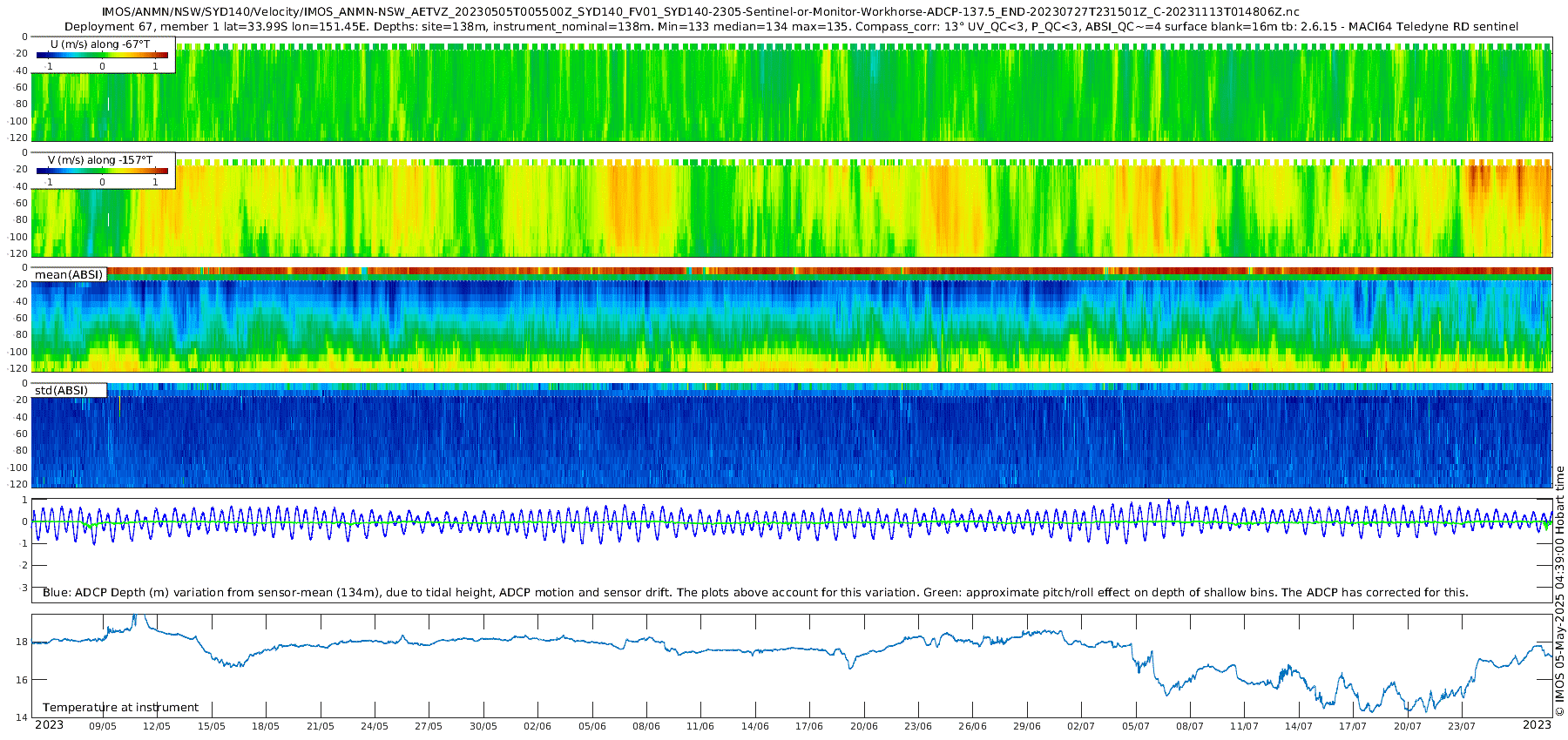The height and width of the screenshot is (740, 1568).
Task: Click the 'Temperature at instrument' label
Action: pos(120,708)
